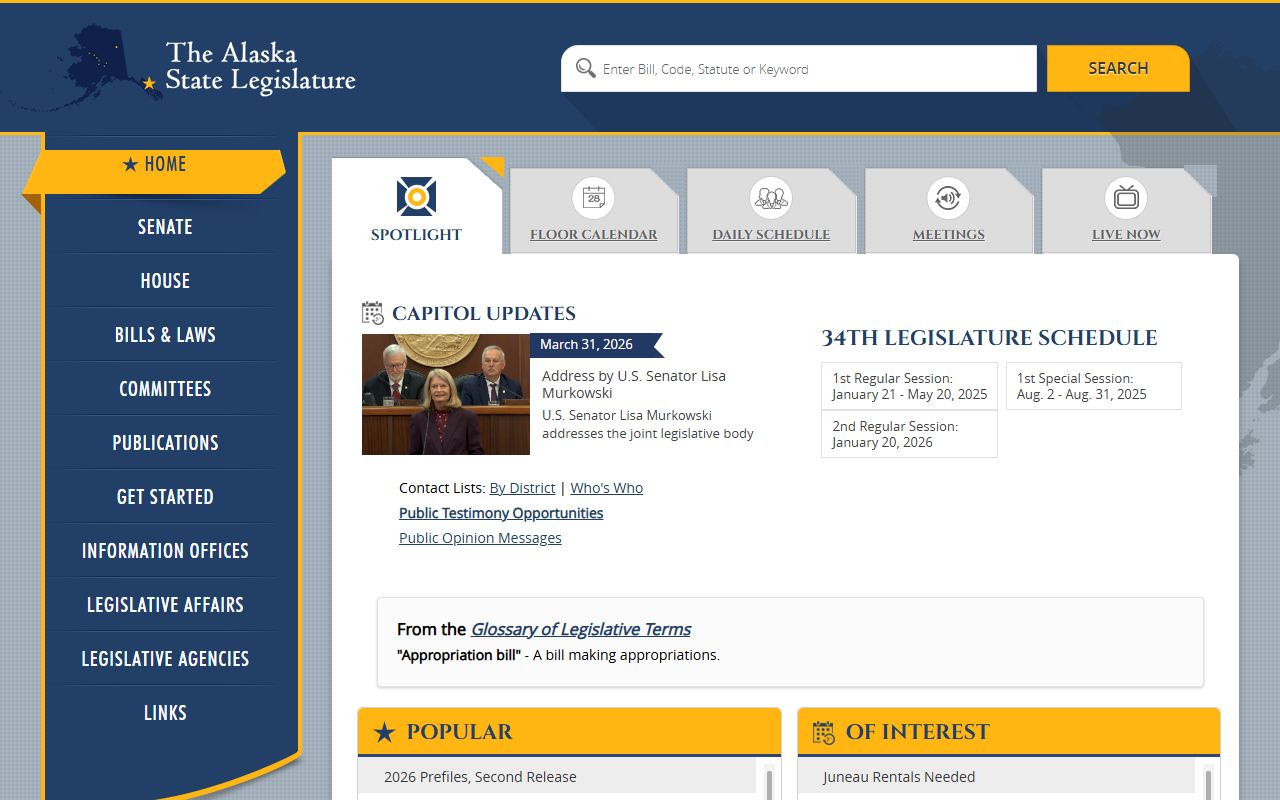The image size is (1280, 800).
Task: Open the By District contact list
Action: [x=522, y=488]
